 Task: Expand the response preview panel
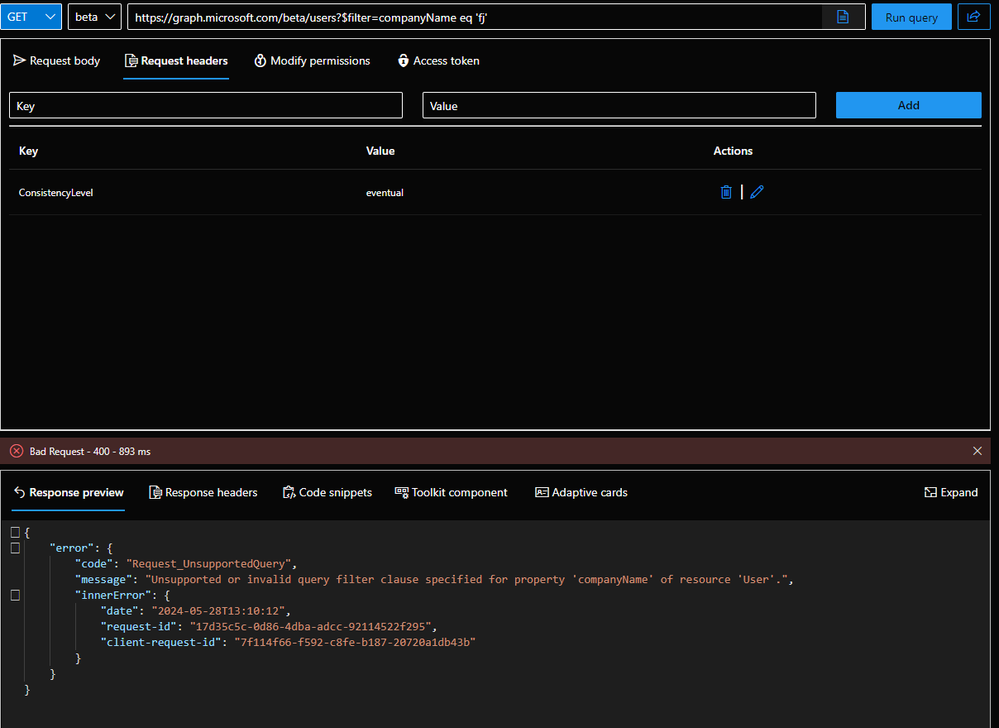[x=951, y=492]
